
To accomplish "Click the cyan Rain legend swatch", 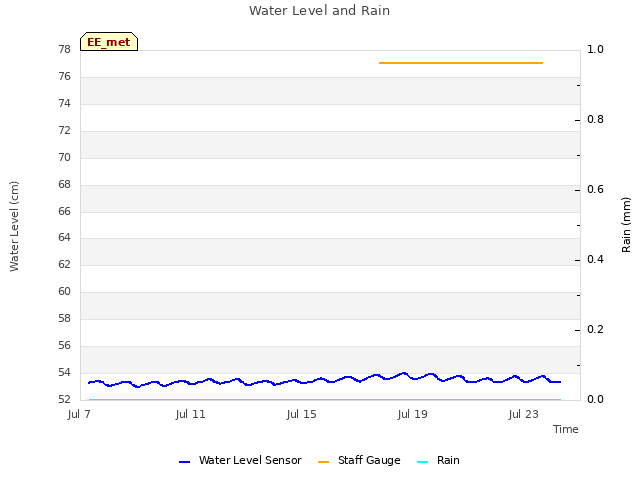I will [423, 462].
